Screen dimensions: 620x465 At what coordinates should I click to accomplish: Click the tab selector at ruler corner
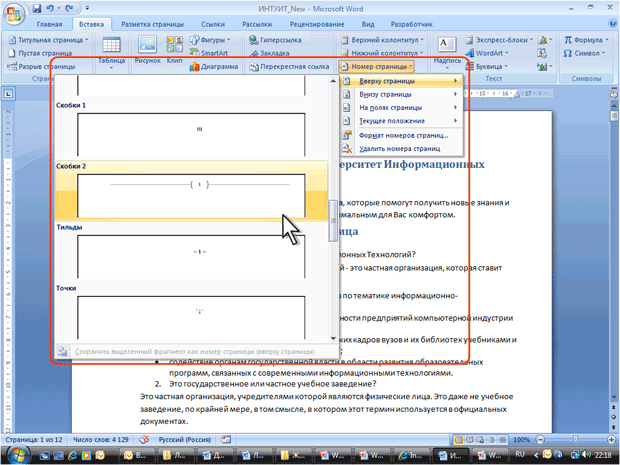pos(8,94)
